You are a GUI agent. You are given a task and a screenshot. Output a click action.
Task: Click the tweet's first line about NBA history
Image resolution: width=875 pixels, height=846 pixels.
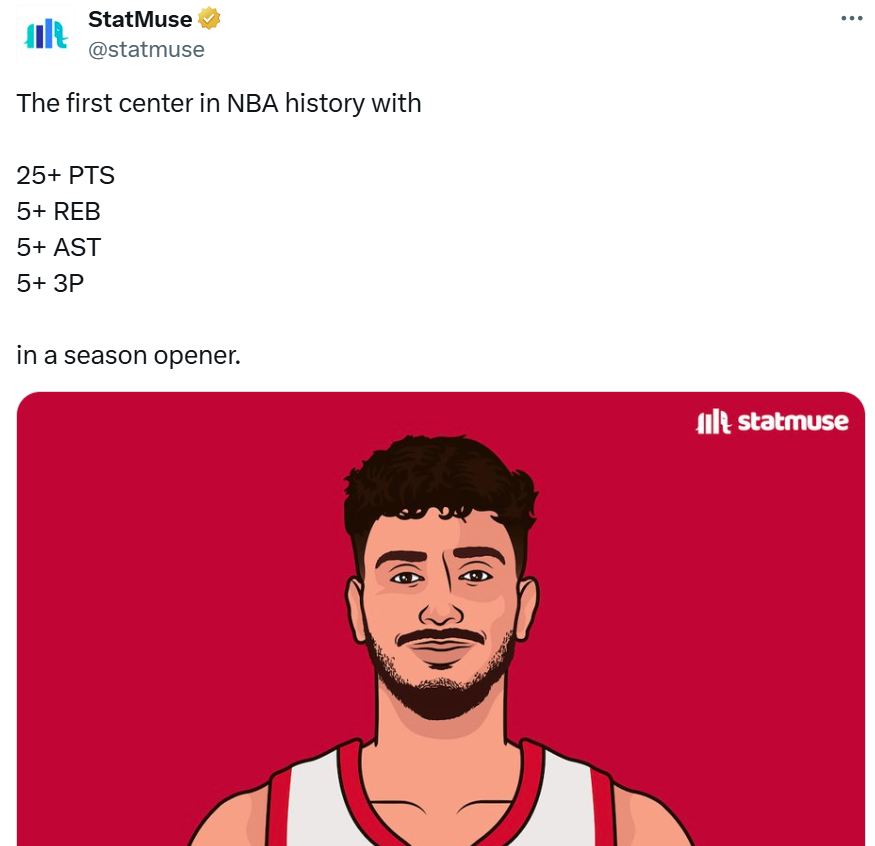pos(219,103)
